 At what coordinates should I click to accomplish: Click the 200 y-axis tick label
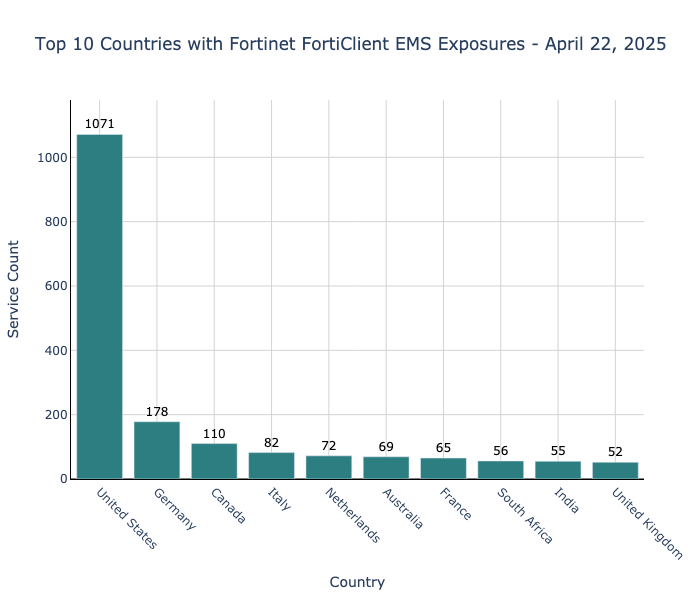tap(56, 415)
